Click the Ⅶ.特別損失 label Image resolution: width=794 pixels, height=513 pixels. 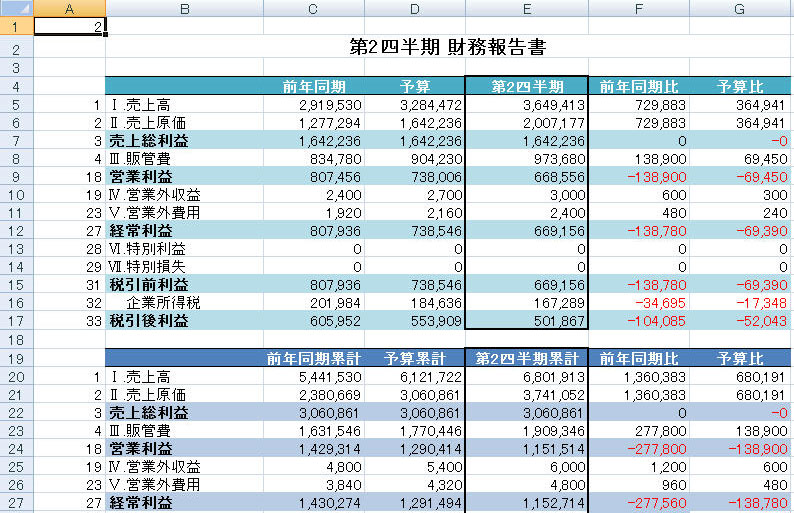147,267
